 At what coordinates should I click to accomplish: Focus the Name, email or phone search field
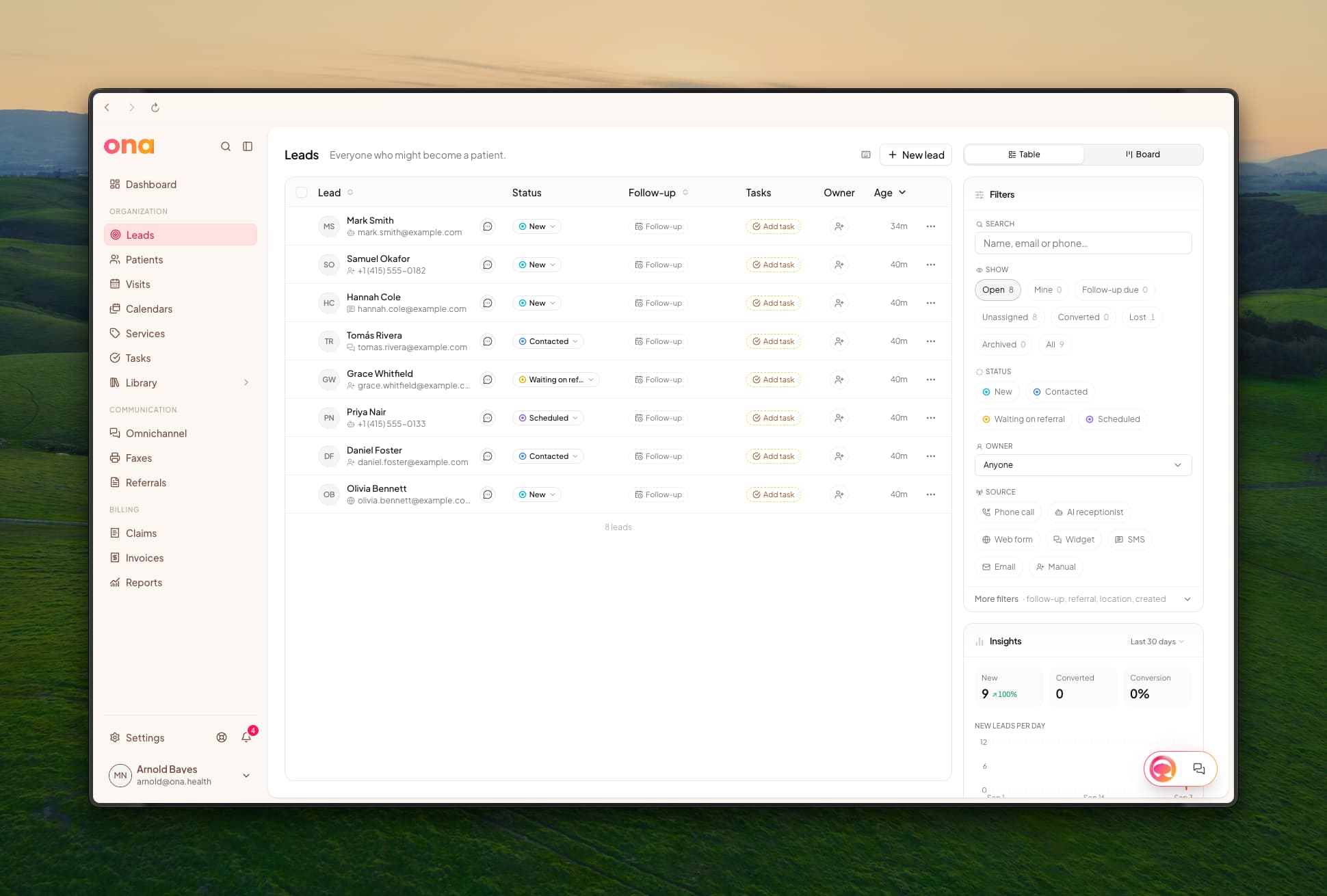pyautogui.click(x=1083, y=243)
